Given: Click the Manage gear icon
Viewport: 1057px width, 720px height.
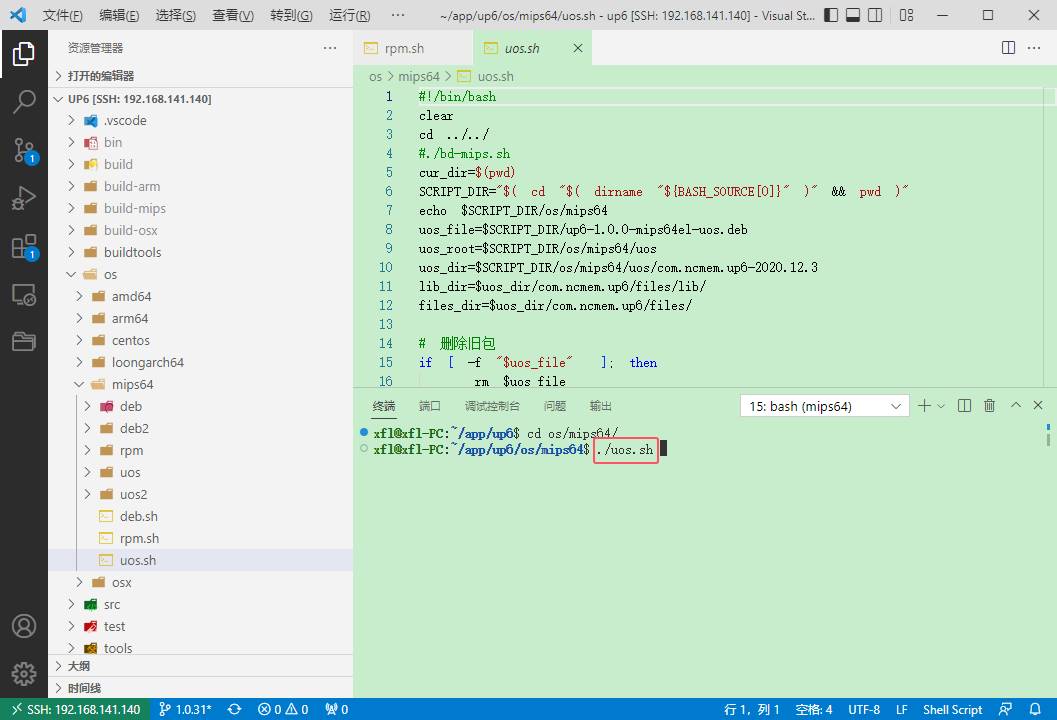Looking at the screenshot, I should tap(24, 673).
